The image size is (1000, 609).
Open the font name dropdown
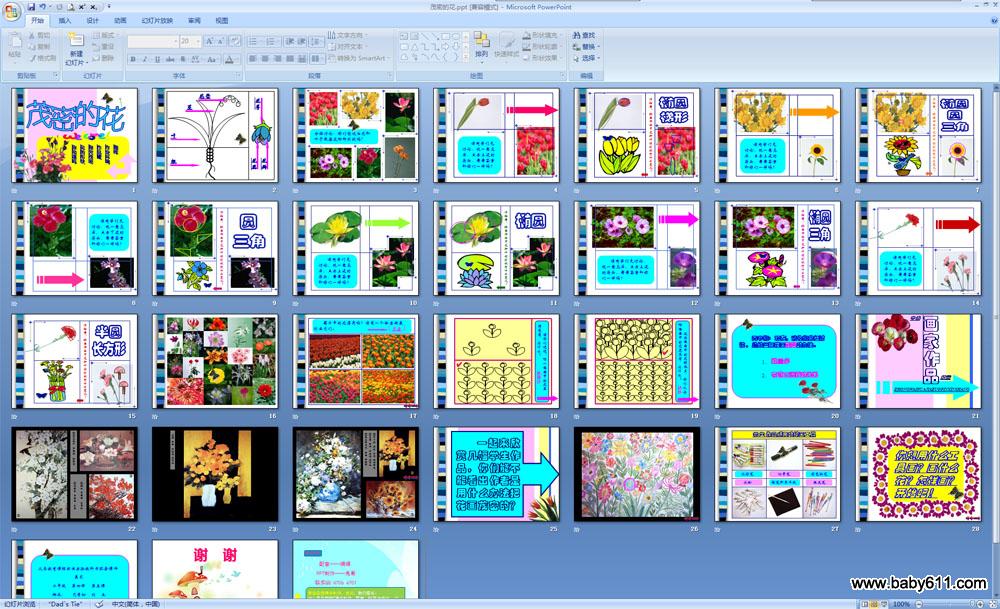coord(175,41)
